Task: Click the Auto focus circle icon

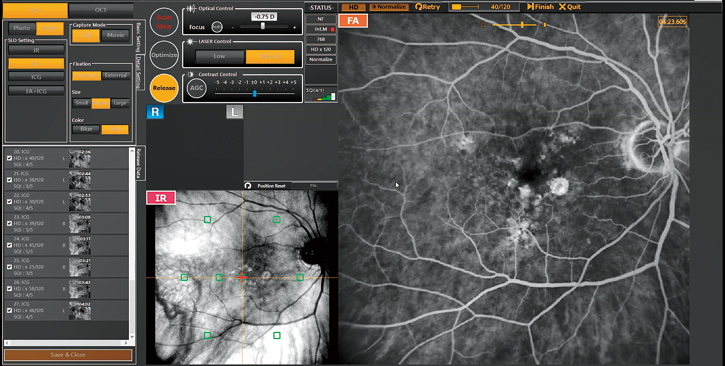Action: pyautogui.click(x=217, y=27)
